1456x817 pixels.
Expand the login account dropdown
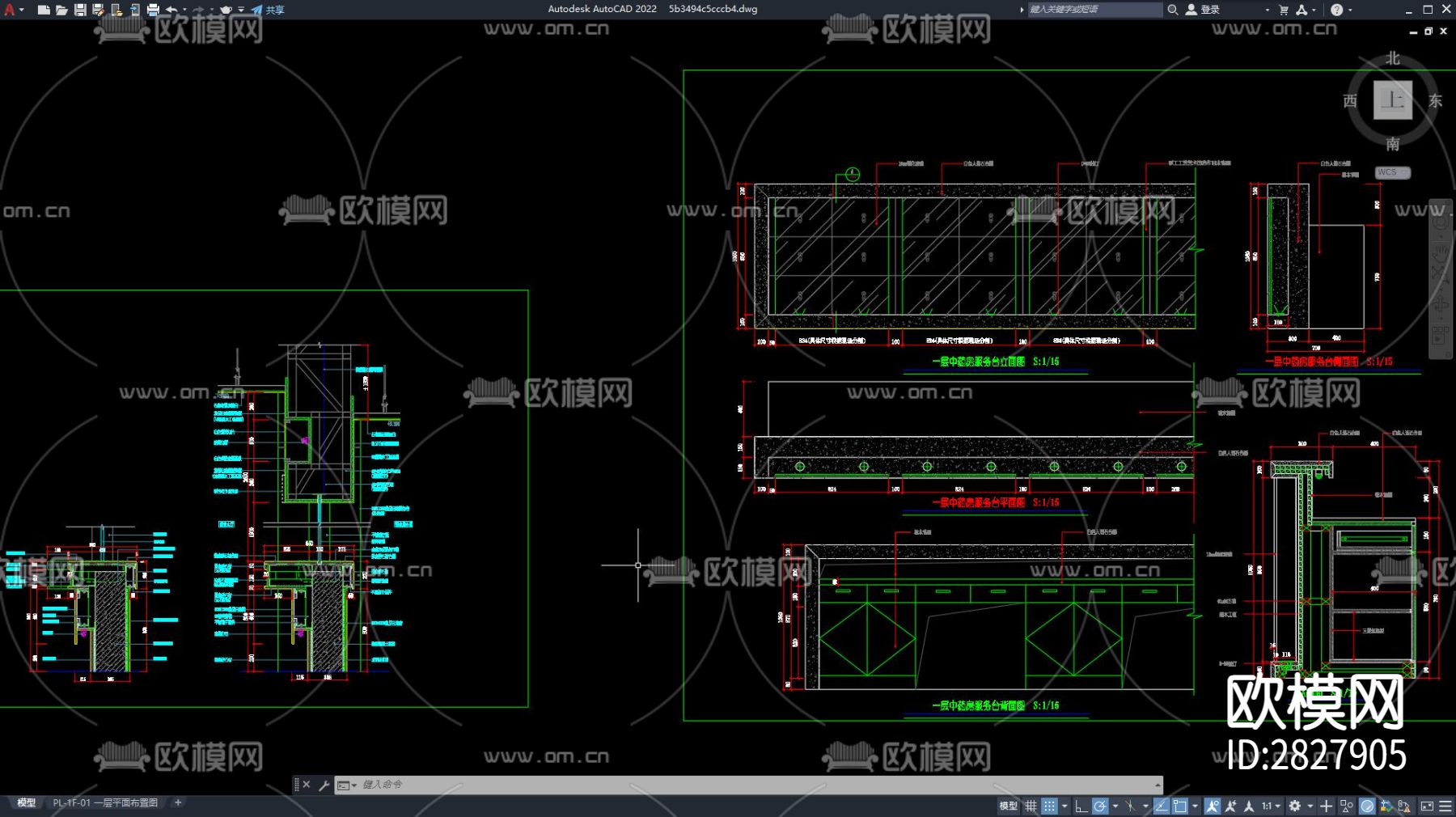click(1267, 10)
